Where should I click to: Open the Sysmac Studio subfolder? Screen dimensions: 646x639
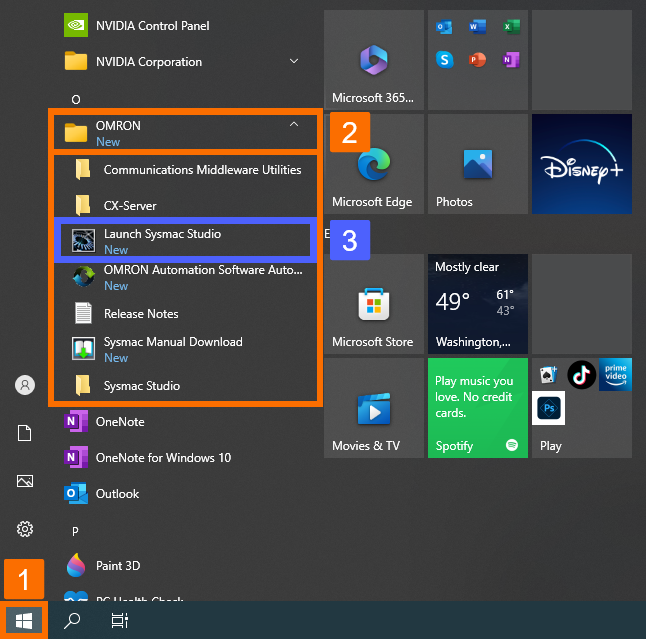(x=142, y=386)
